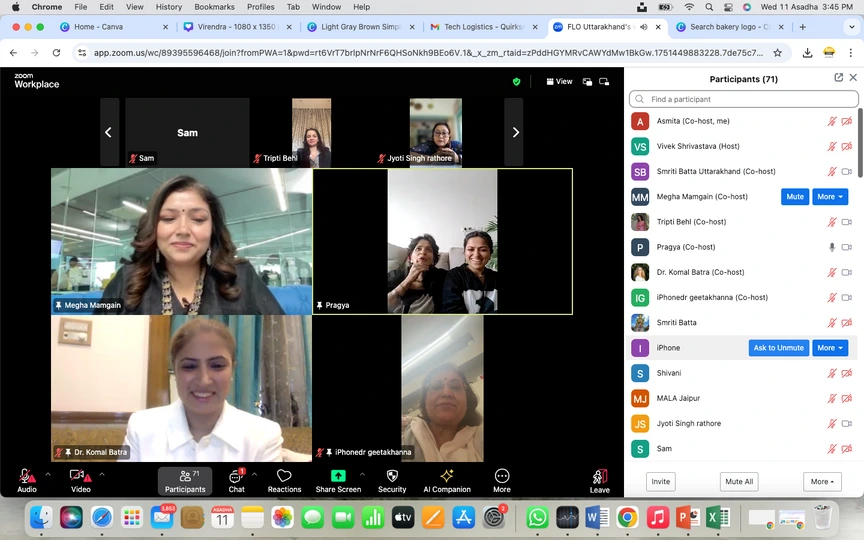Image resolution: width=864 pixels, height=540 pixels.
Task: Open the Bookmarks menu in menu bar
Action: tap(214, 7)
